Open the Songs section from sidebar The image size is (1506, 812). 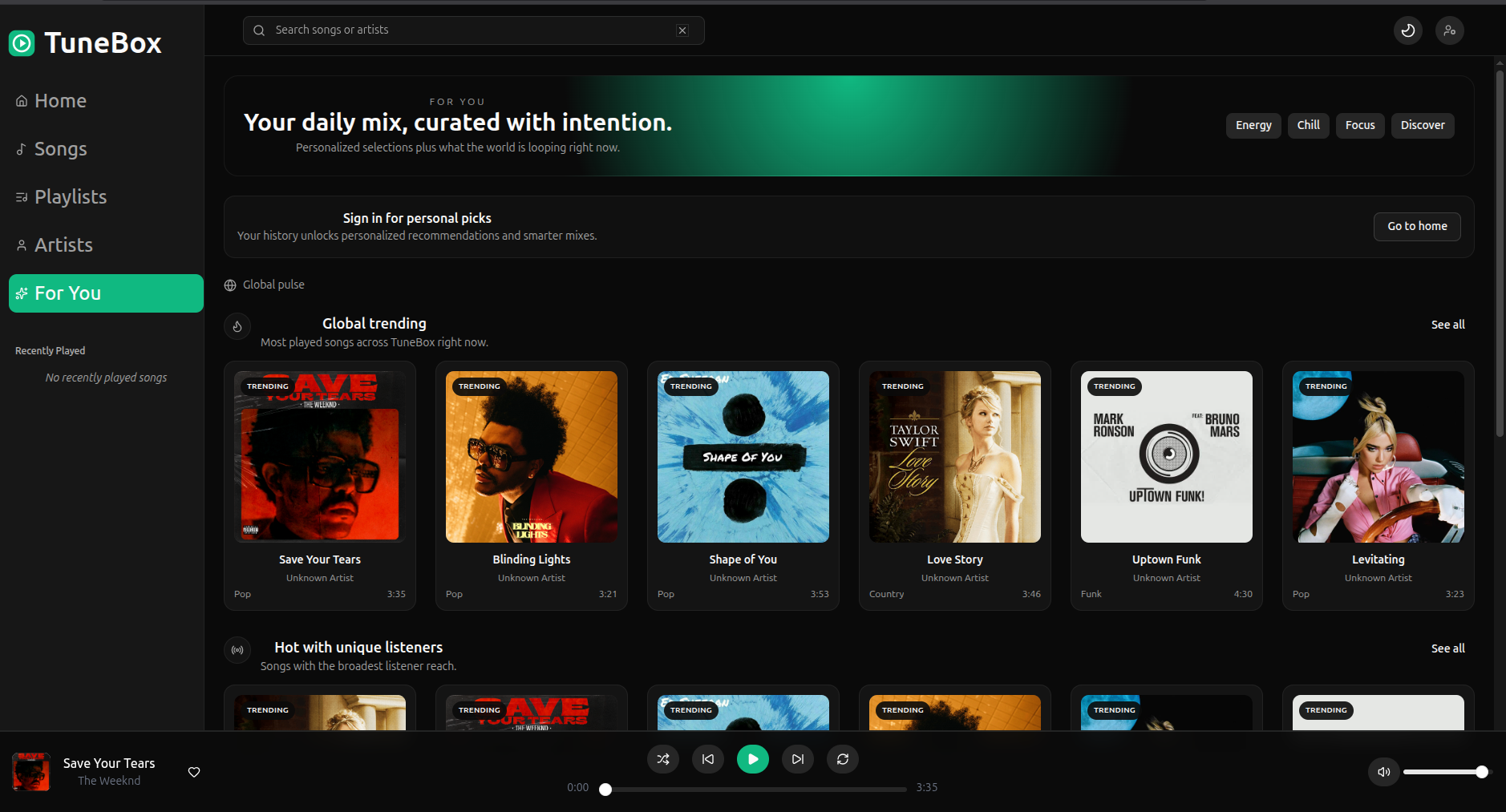tap(60, 148)
